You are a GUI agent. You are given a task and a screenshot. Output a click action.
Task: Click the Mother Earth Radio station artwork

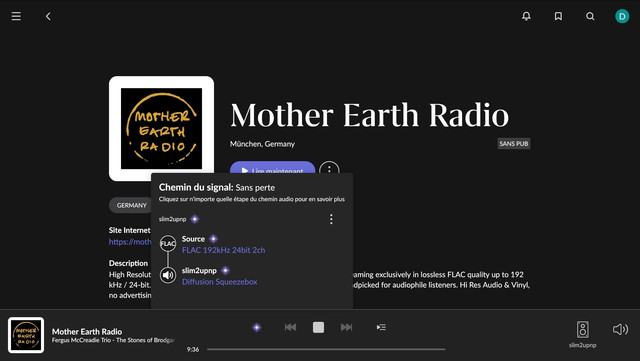point(161,128)
